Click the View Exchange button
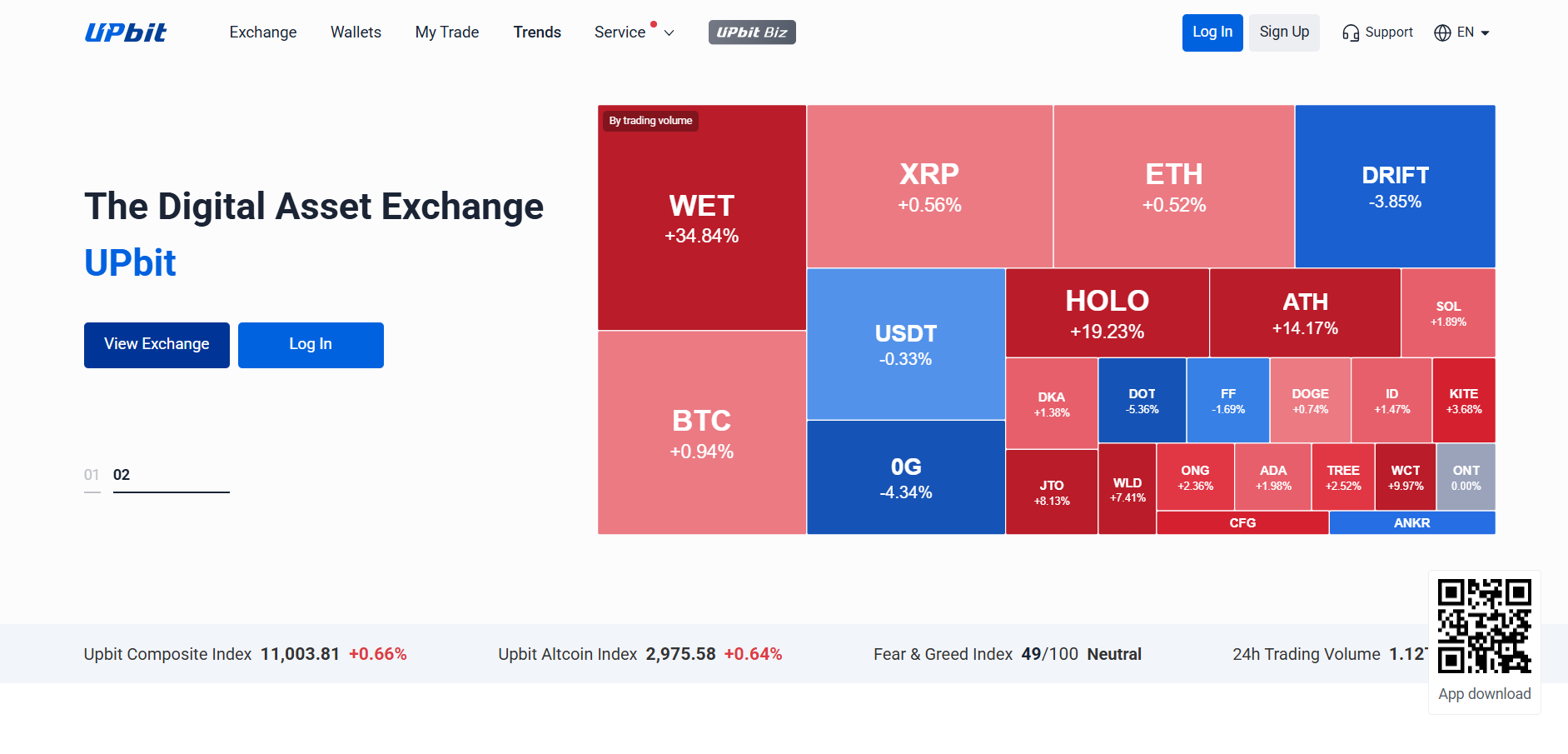The width and height of the screenshot is (1568, 754). pos(156,344)
